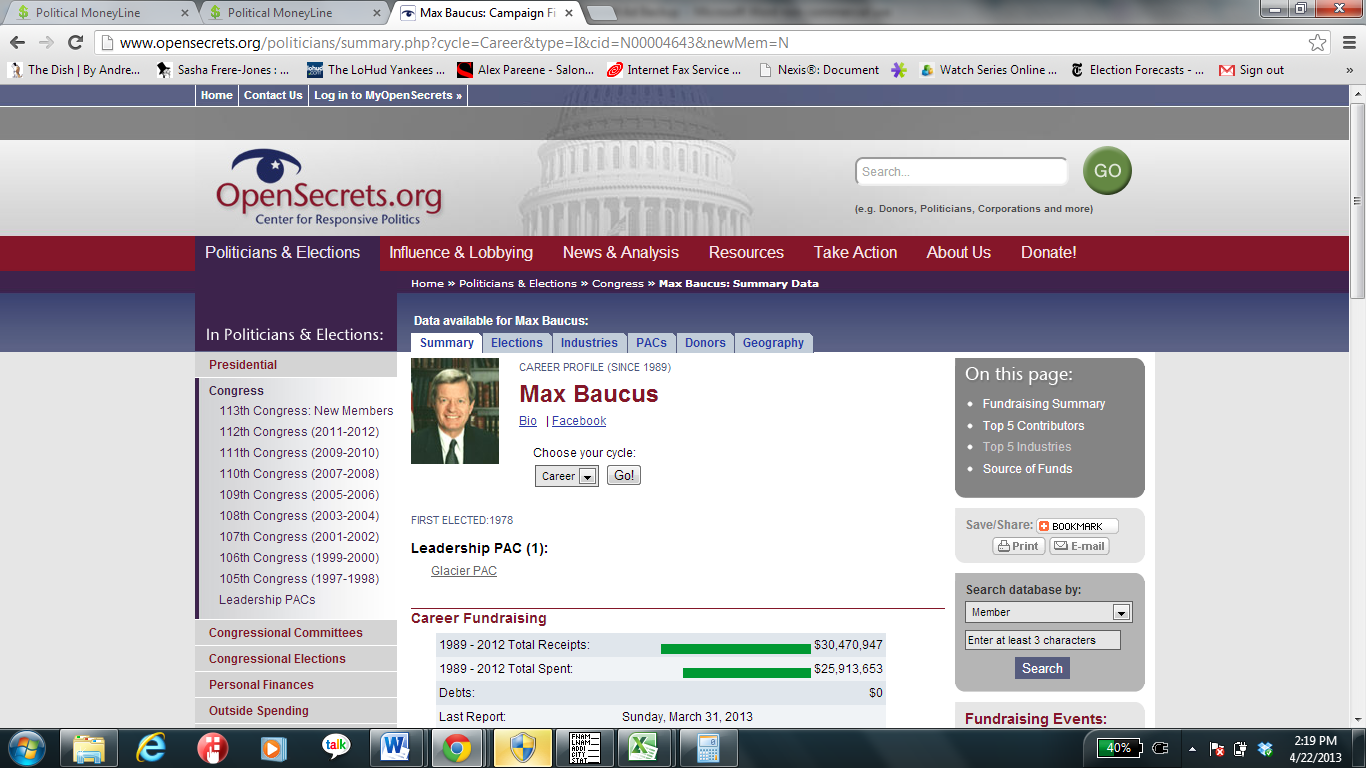This screenshot has width=1366, height=768.
Task: Expand Outside Spending sidebar section
Action: (x=296, y=711)
